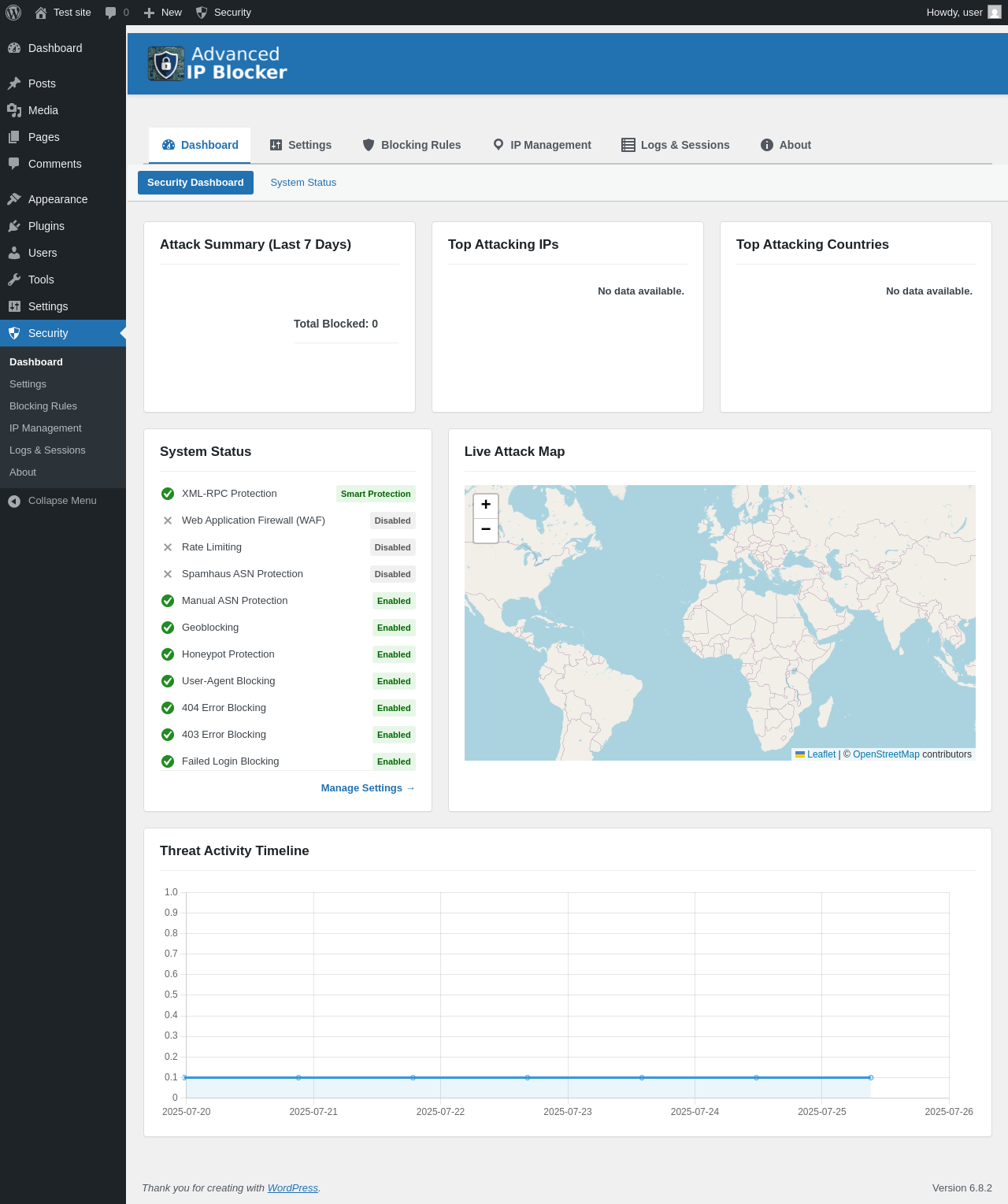Image resolution: width=1008 pixels, height=1204 pixels.
Task: Click the user avatar in admin bar
Action: coord(995,13)
